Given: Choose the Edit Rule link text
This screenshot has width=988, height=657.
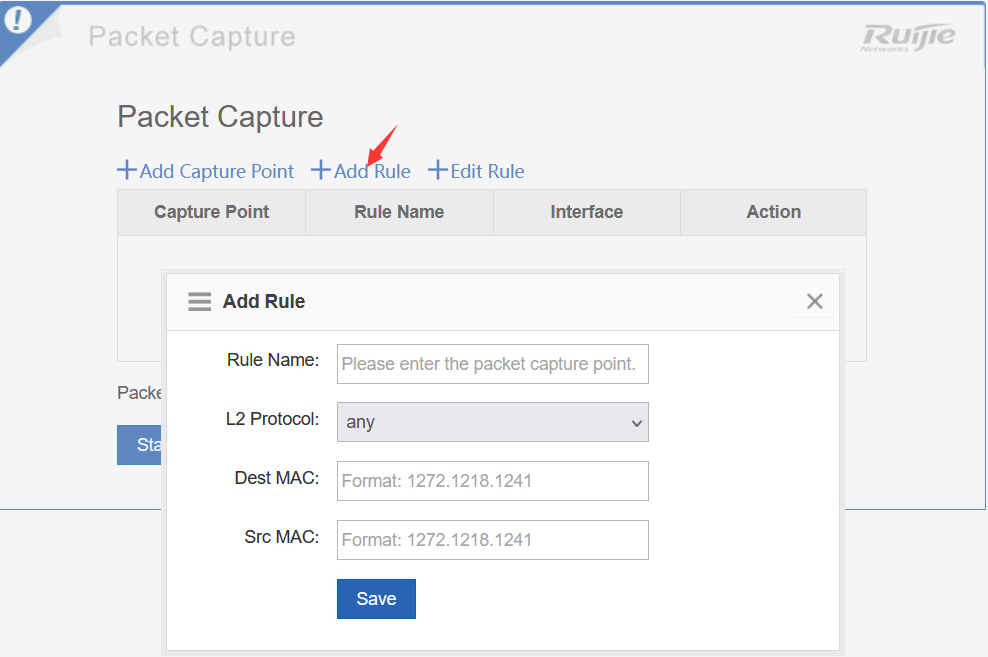Looking at the screenshot, I should tap(487, 171).
